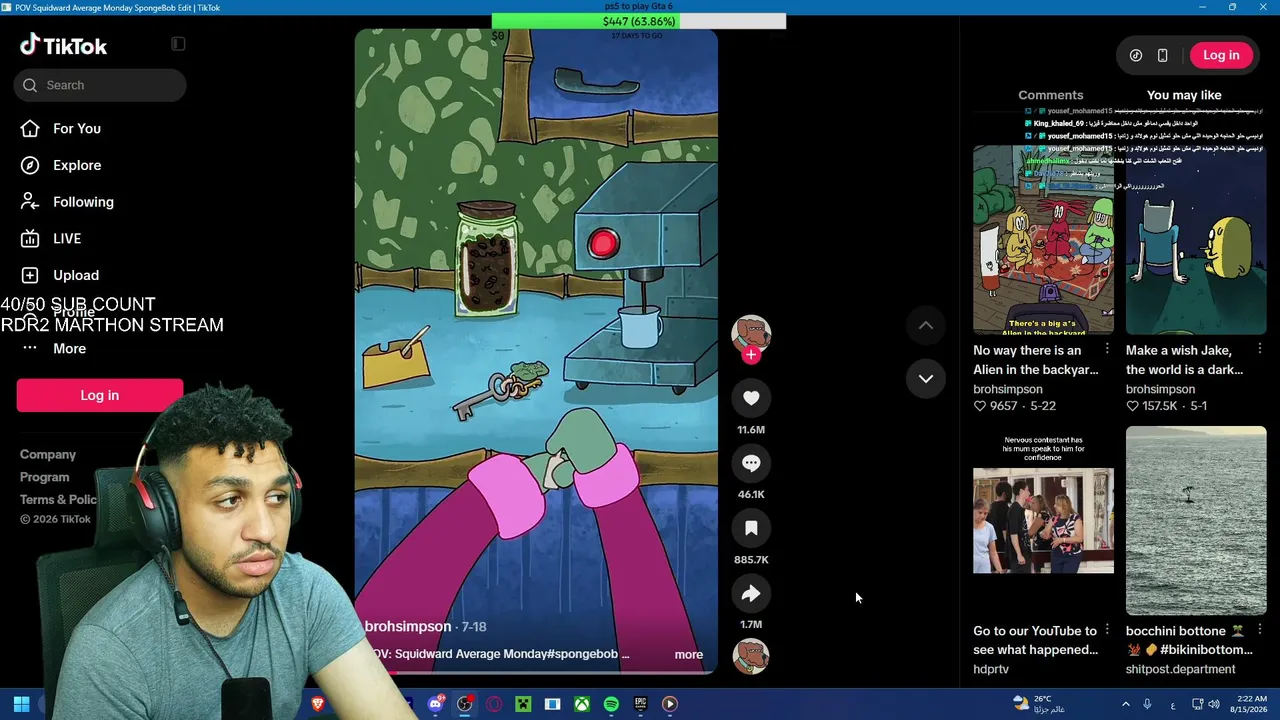Go to the next video arrow
The image size is (1280, 720).
[x=926, y=378]
